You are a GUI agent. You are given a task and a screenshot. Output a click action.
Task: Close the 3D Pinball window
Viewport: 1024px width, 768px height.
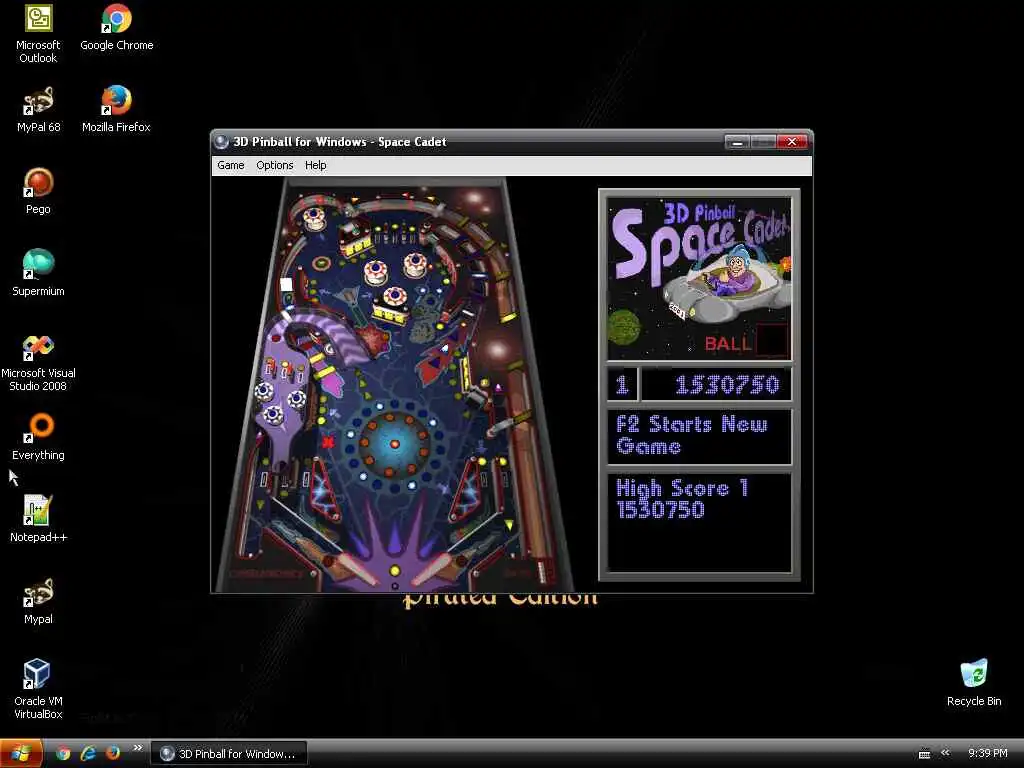pos(792,142)
